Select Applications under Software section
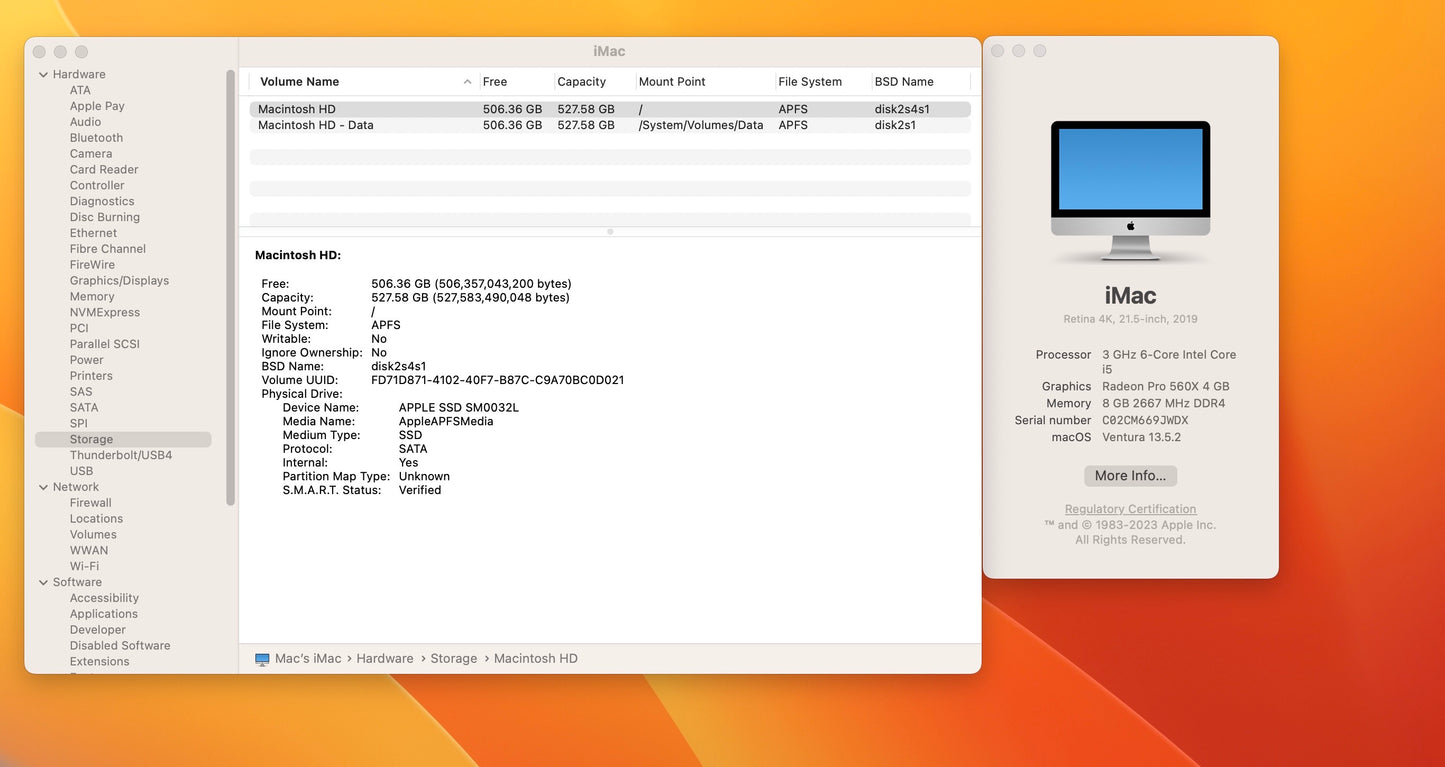This screenshot has height=767, width=1445. (x=103, y=614)
